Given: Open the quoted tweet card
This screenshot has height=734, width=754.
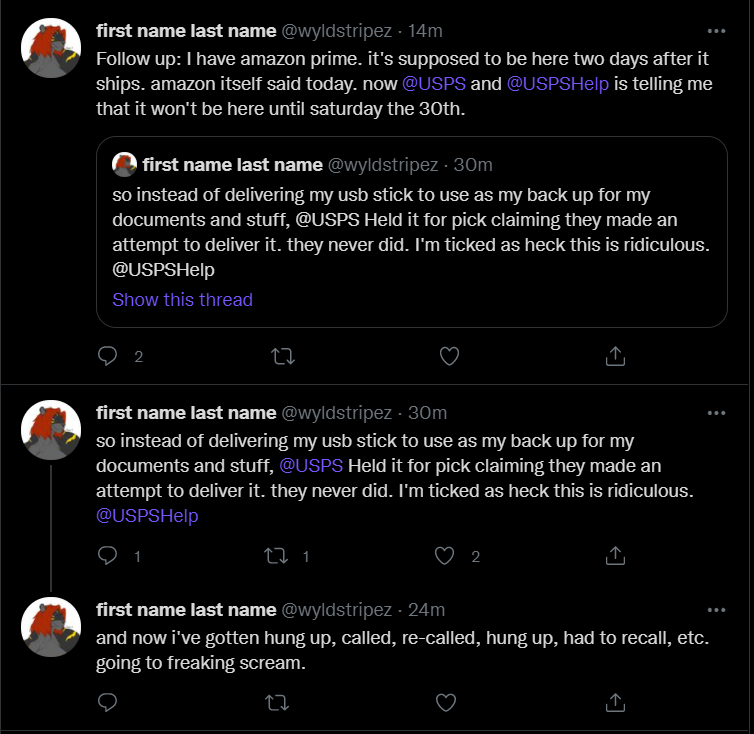Looking at the screenshot, I should [412, 232].
